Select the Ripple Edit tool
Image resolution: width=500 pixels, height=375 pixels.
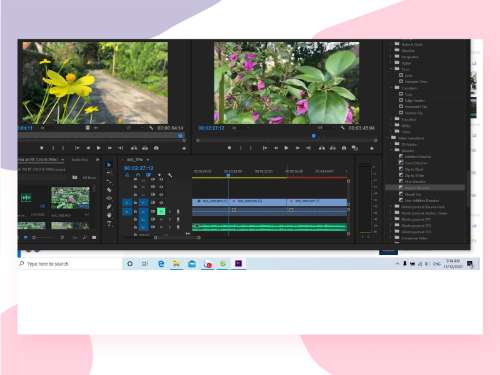tap(109, 181)
